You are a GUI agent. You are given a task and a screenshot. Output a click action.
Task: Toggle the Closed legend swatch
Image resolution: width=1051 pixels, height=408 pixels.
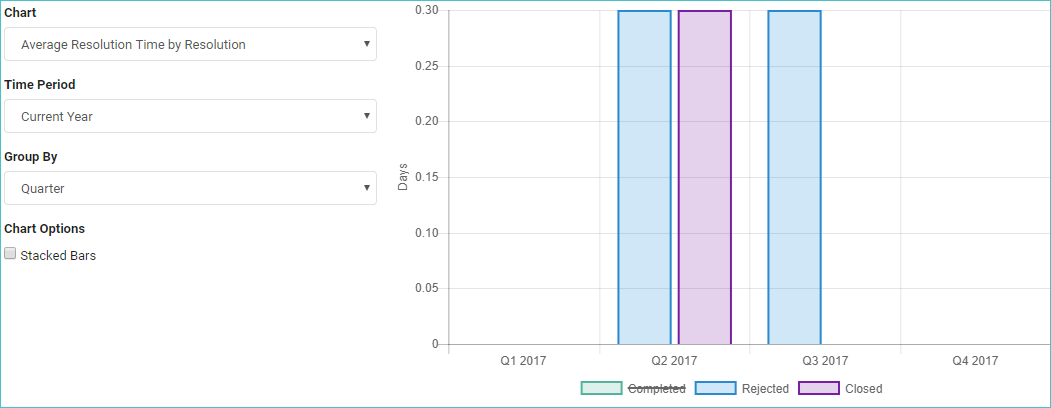pyautogui.click(x=819, y=389)
